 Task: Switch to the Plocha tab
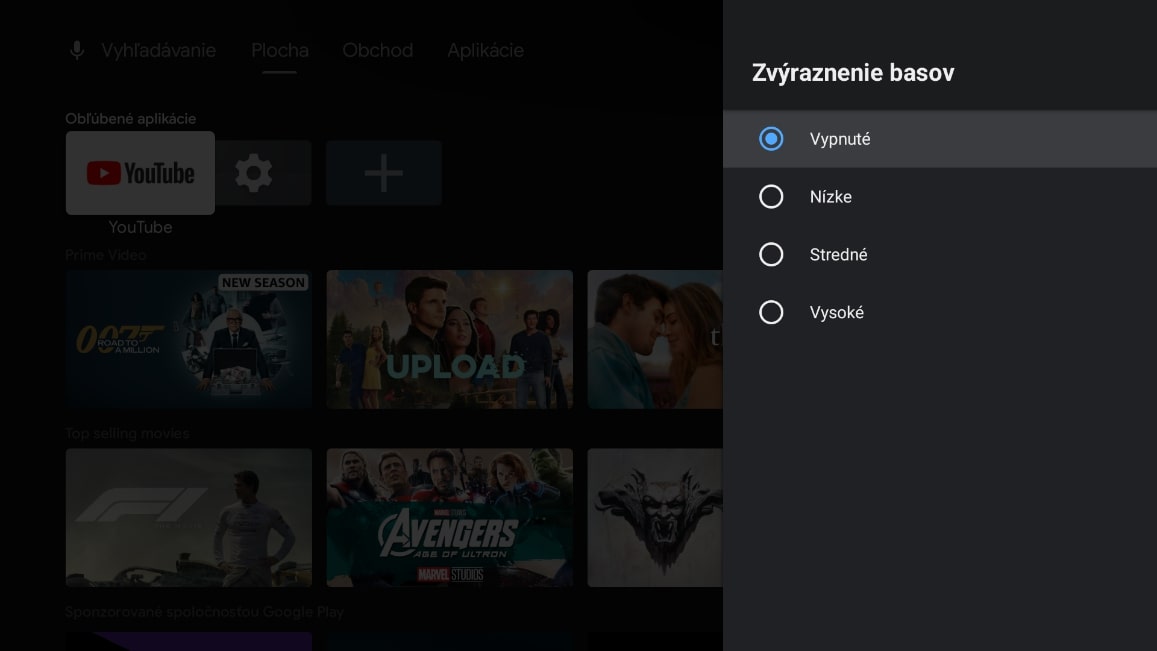click(279, 50)
